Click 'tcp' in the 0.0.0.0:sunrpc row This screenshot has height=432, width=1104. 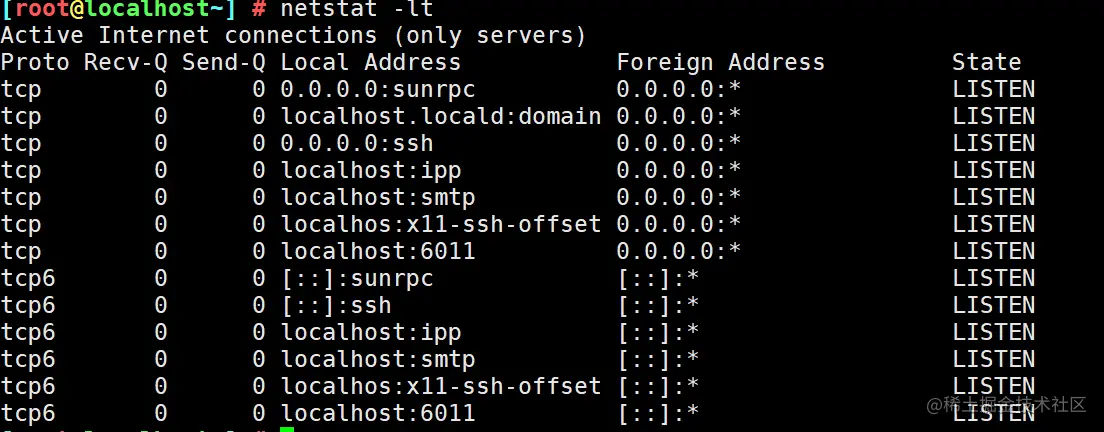21,90
